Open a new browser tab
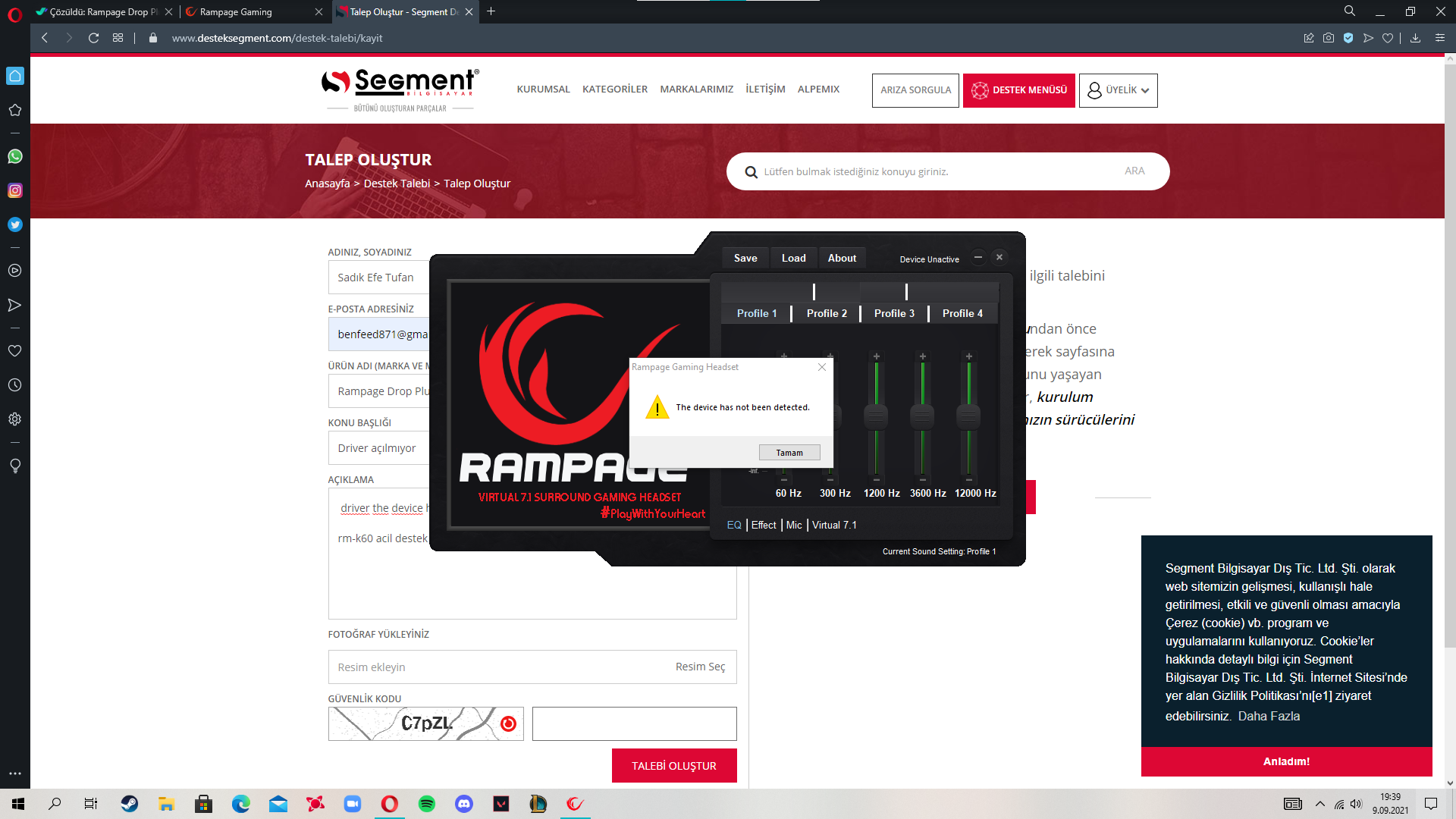1456x819 pixels. (x=491, y=11)
